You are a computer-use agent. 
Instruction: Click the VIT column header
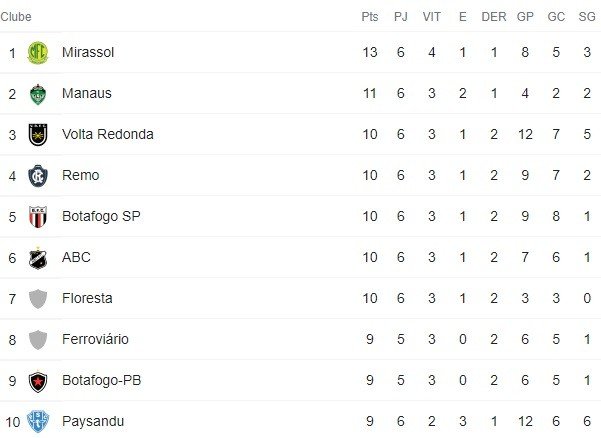[x=432, y=17]
